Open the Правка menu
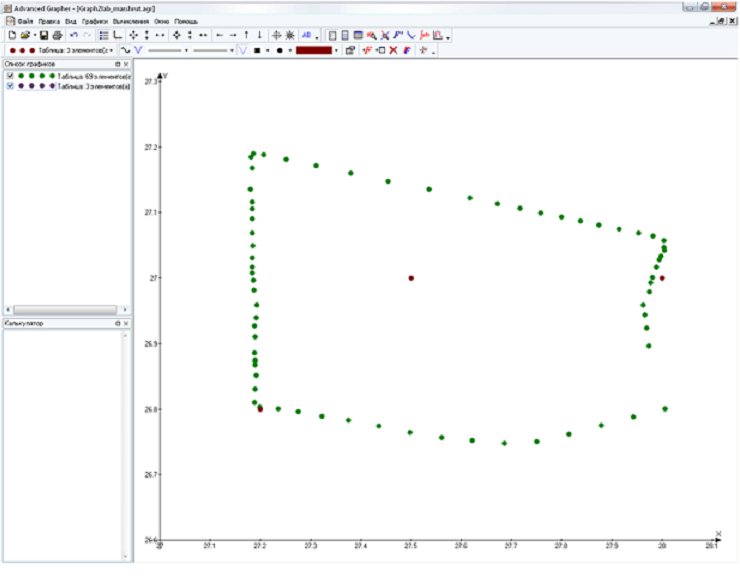Screen dimensions: 740x588 [49, 21]
